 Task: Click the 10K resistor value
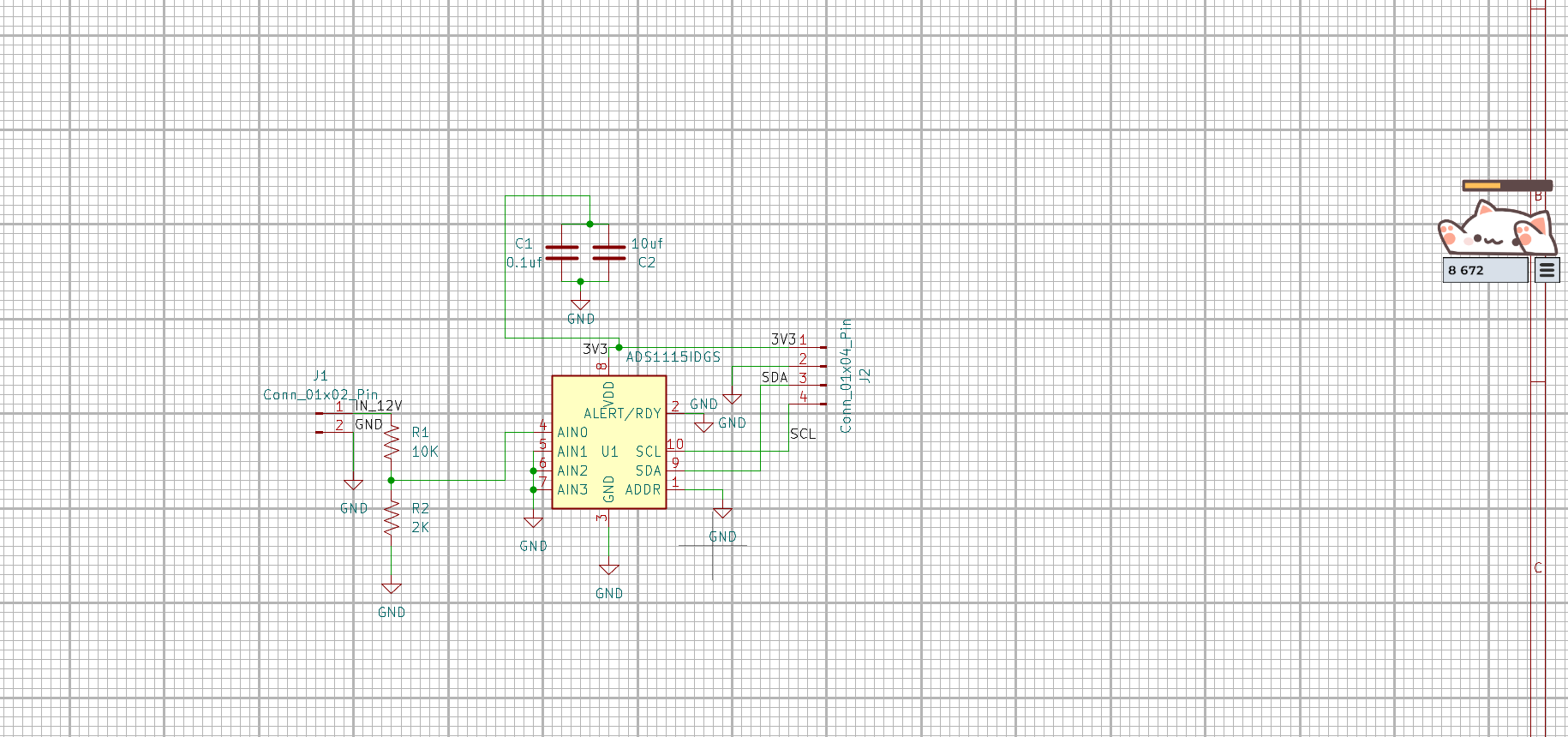click(x=425, y=452)
